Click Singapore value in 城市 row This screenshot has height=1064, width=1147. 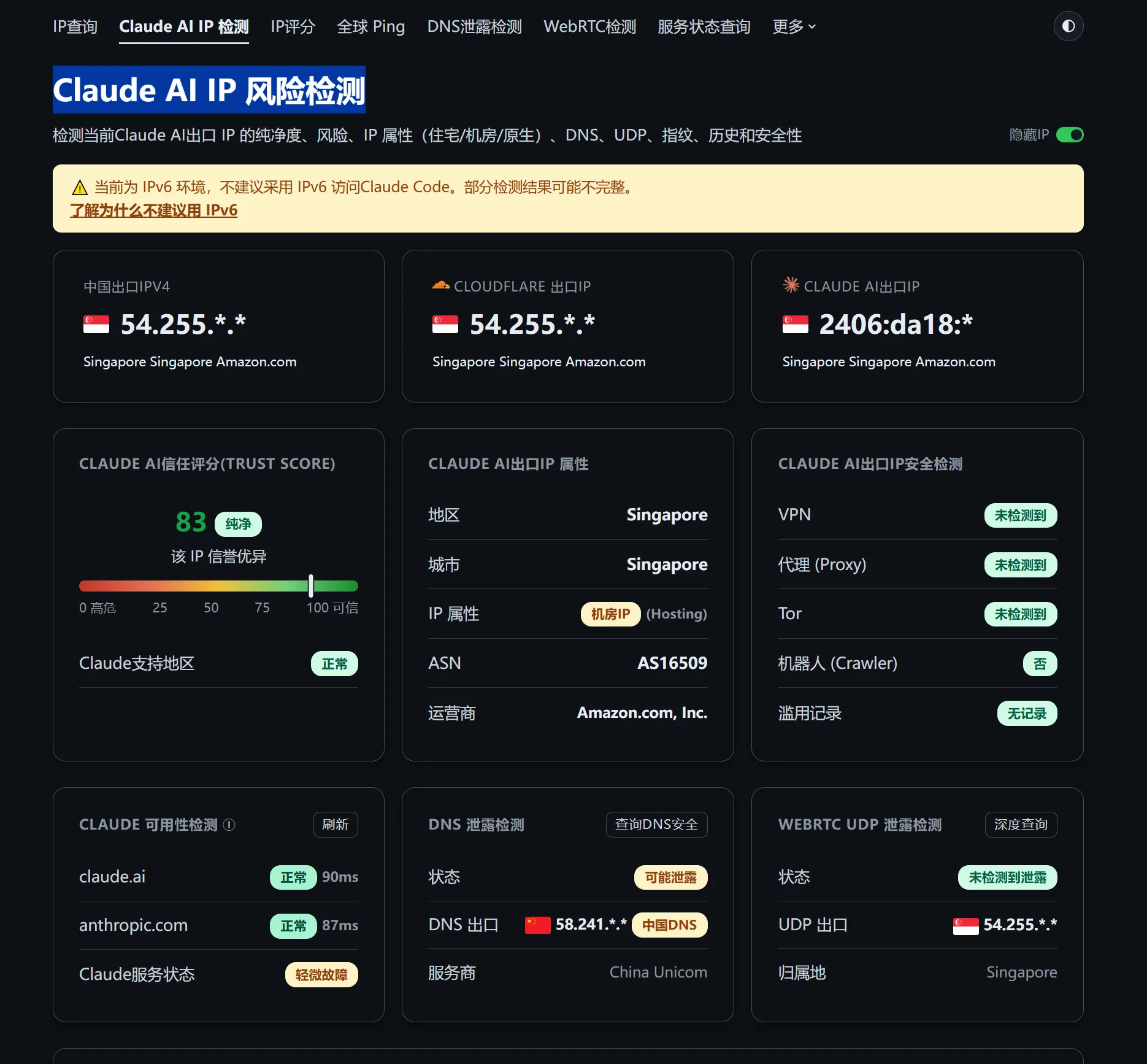667,565
